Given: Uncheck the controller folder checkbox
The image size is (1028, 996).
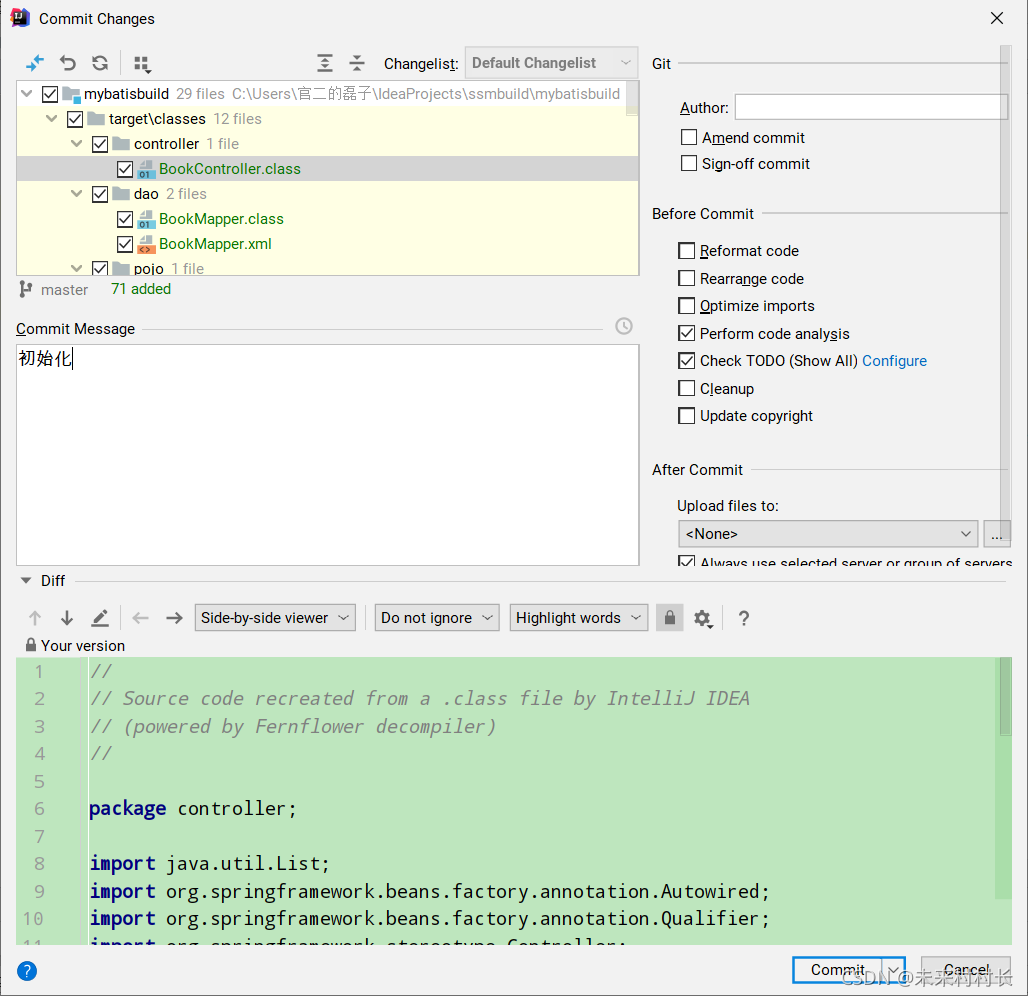Looking at the screenshot, I should point(100,144).
